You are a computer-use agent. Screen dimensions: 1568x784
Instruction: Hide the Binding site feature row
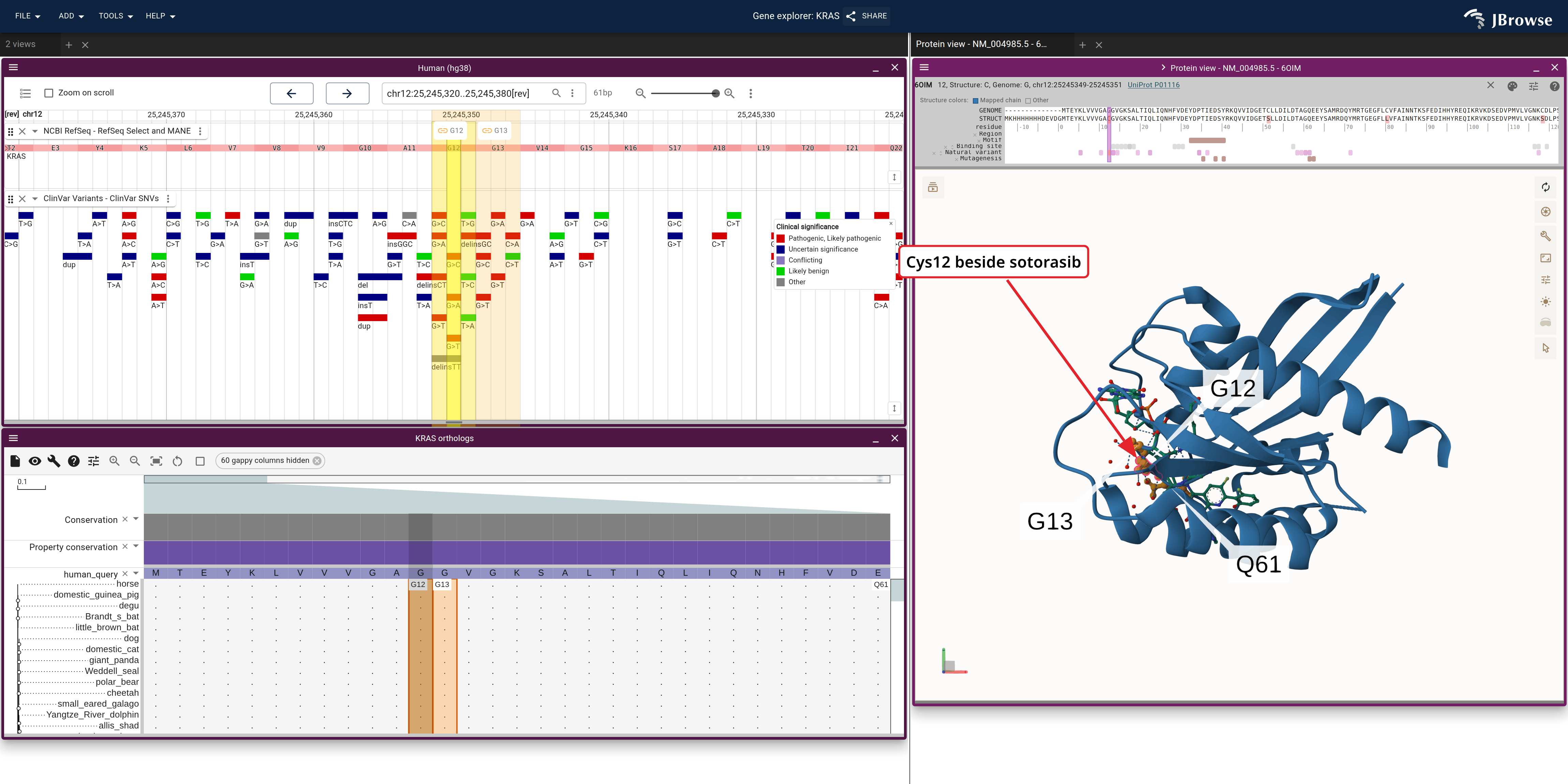[x=945, y=147]
